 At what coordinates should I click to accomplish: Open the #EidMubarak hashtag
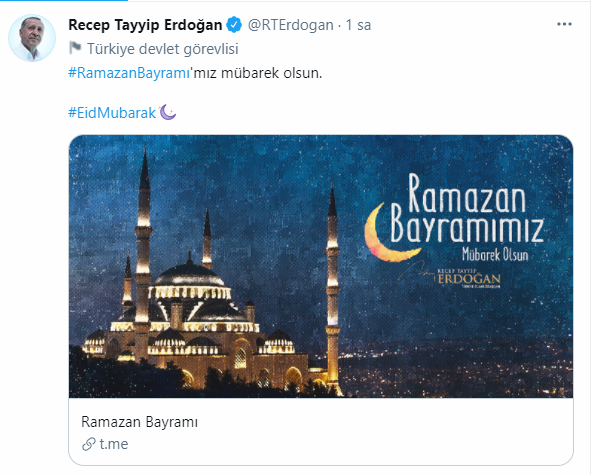112,113
